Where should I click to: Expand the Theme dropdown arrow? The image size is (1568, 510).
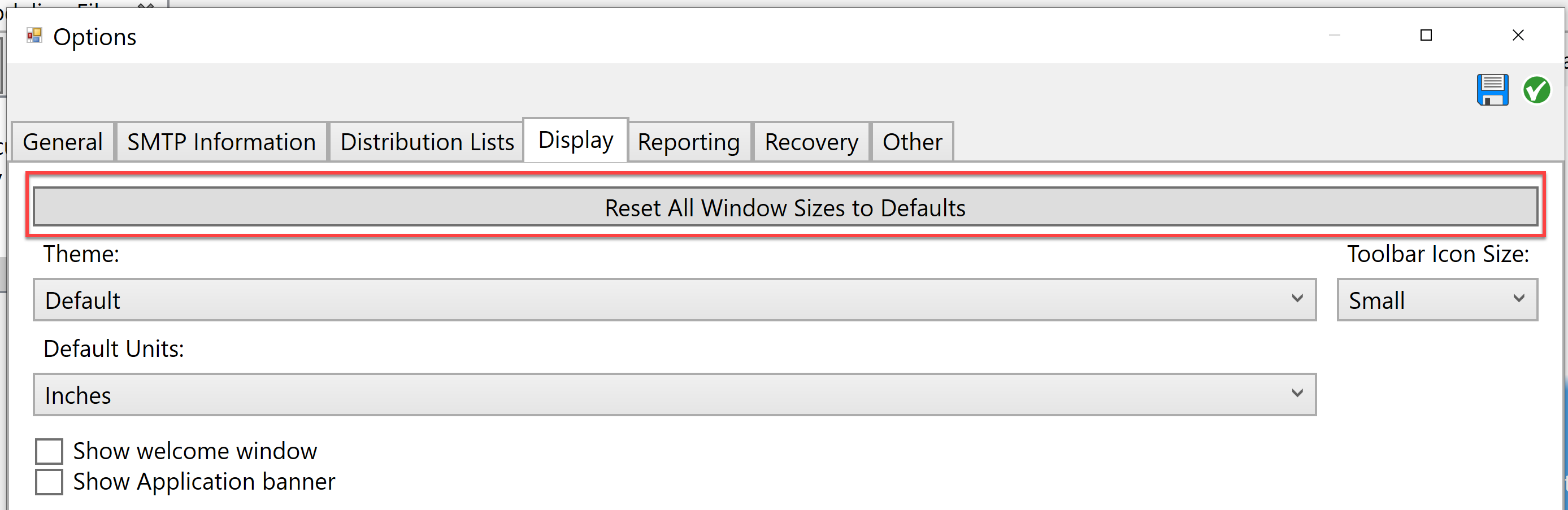pos(1297,299)
